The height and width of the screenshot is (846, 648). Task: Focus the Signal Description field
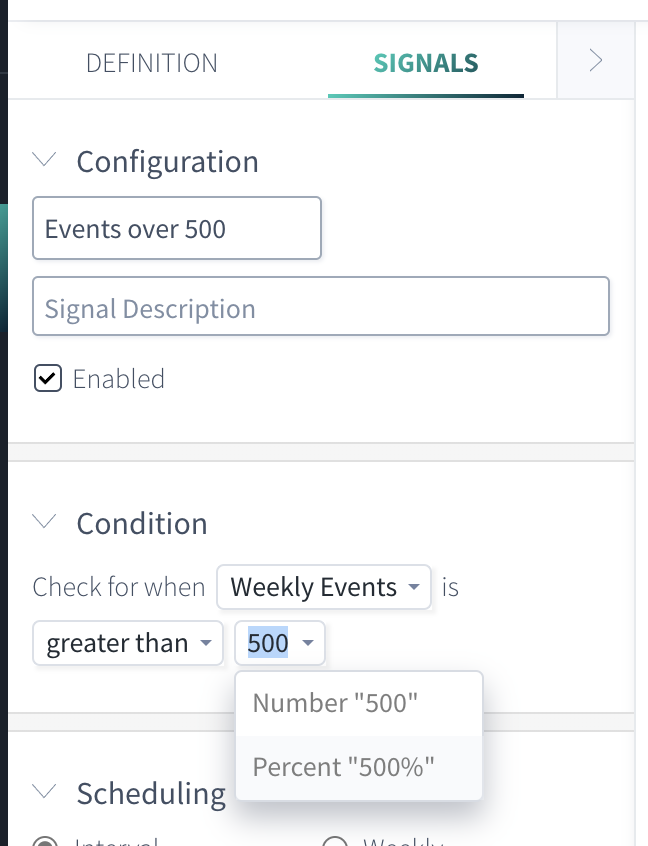tap(321, 306)
